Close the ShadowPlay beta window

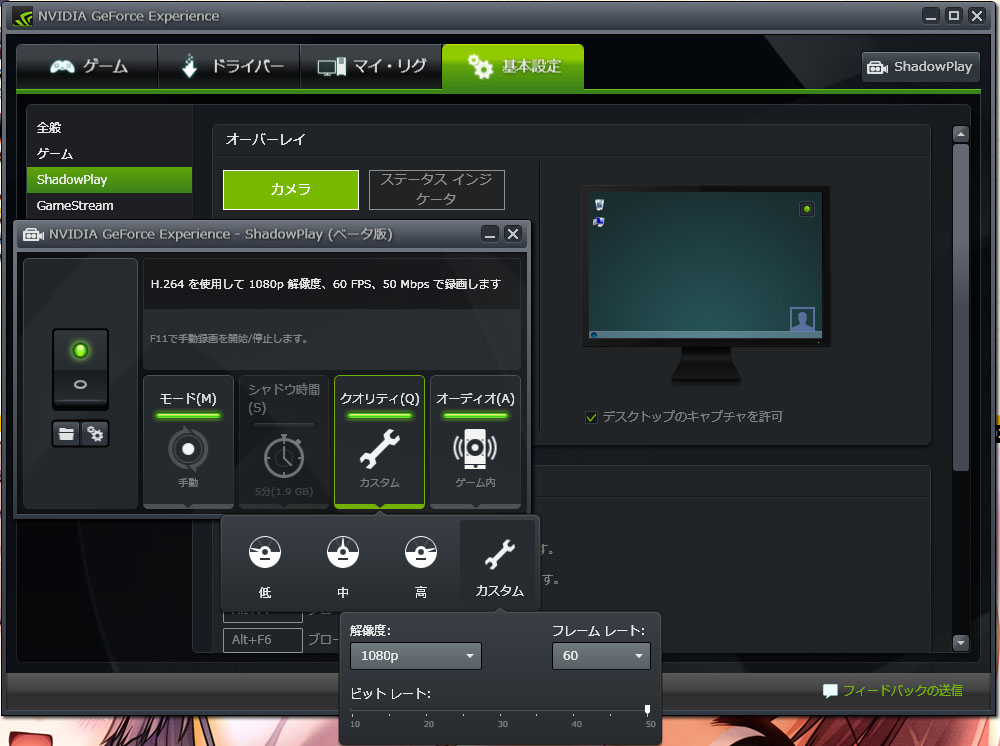point(513,234)
